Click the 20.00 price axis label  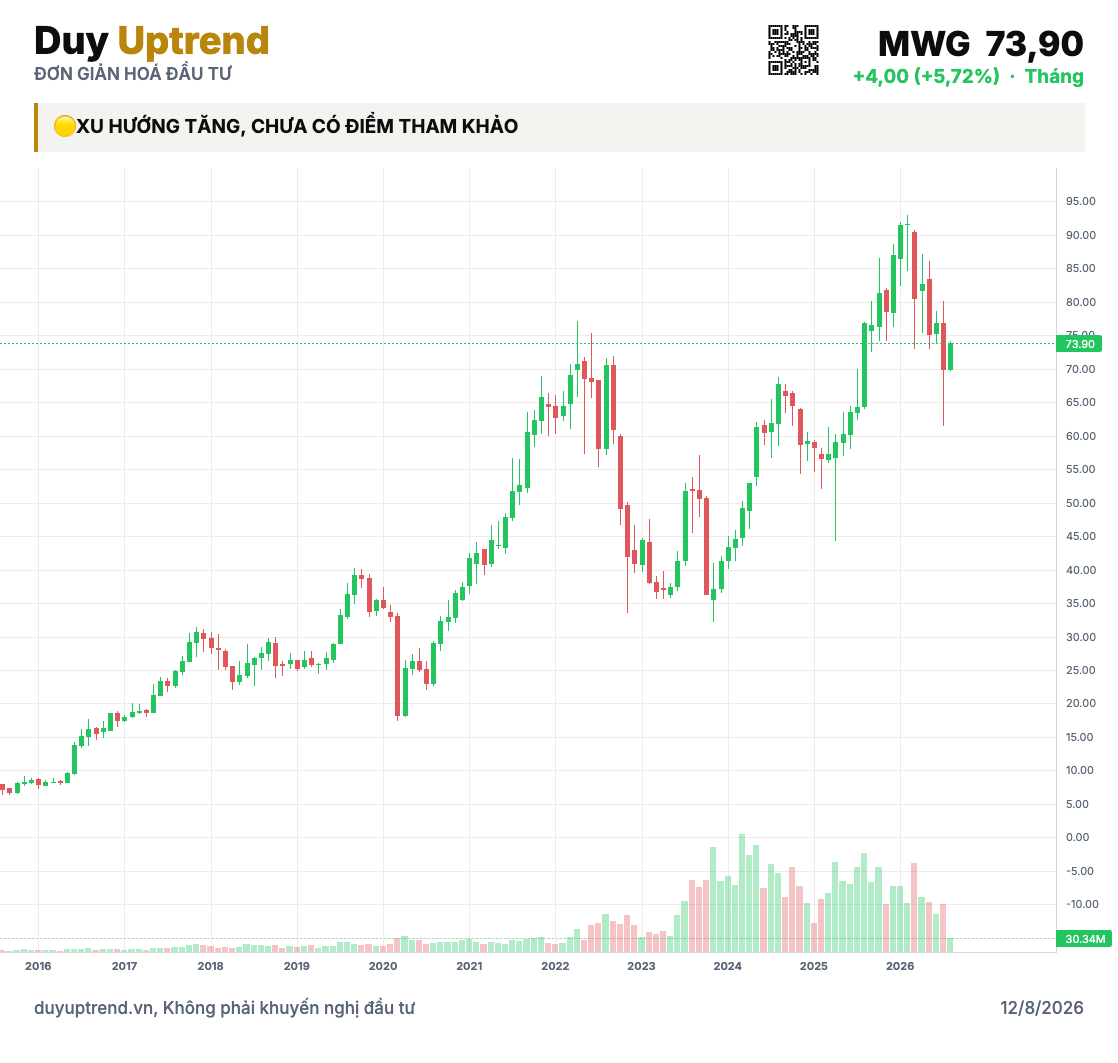(1080, 703)
